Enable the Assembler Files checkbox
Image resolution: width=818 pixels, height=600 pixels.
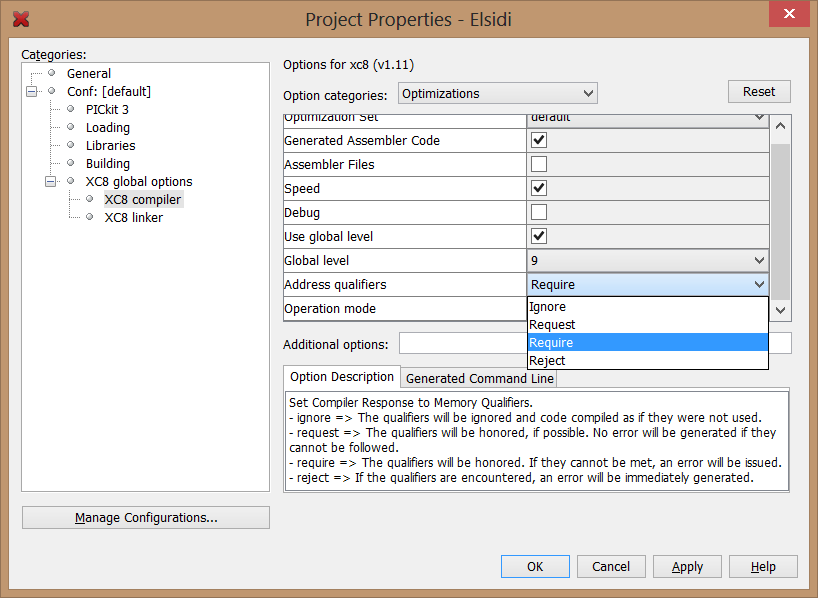coord(539,165)
